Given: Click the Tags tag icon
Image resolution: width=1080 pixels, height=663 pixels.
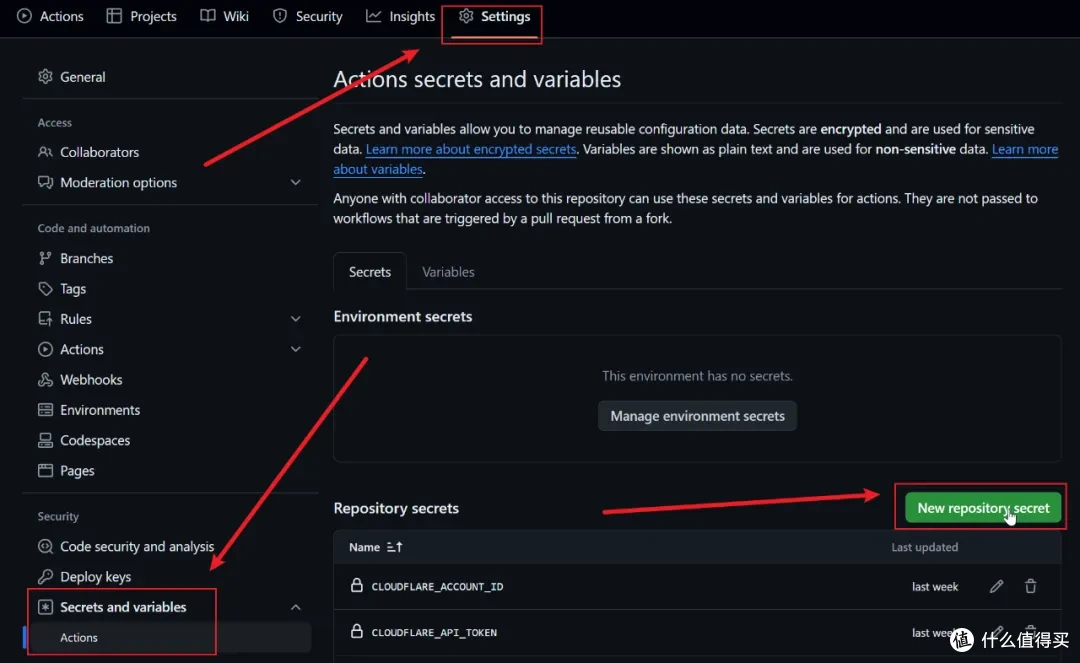Looking at the screenshot, I should pyautogui.click(x=45, y=288).
